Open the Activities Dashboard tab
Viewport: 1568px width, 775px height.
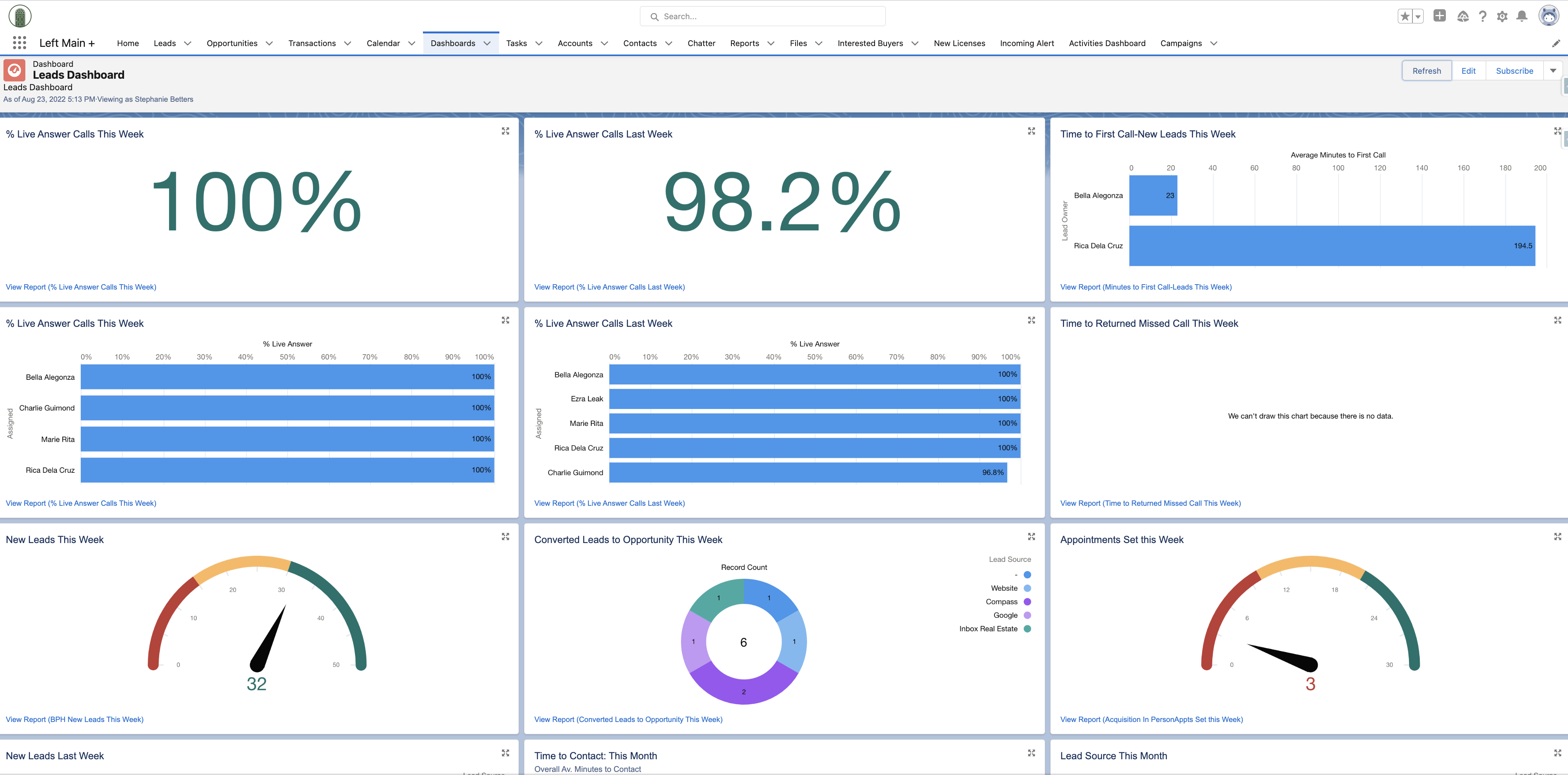(1107, 43)
